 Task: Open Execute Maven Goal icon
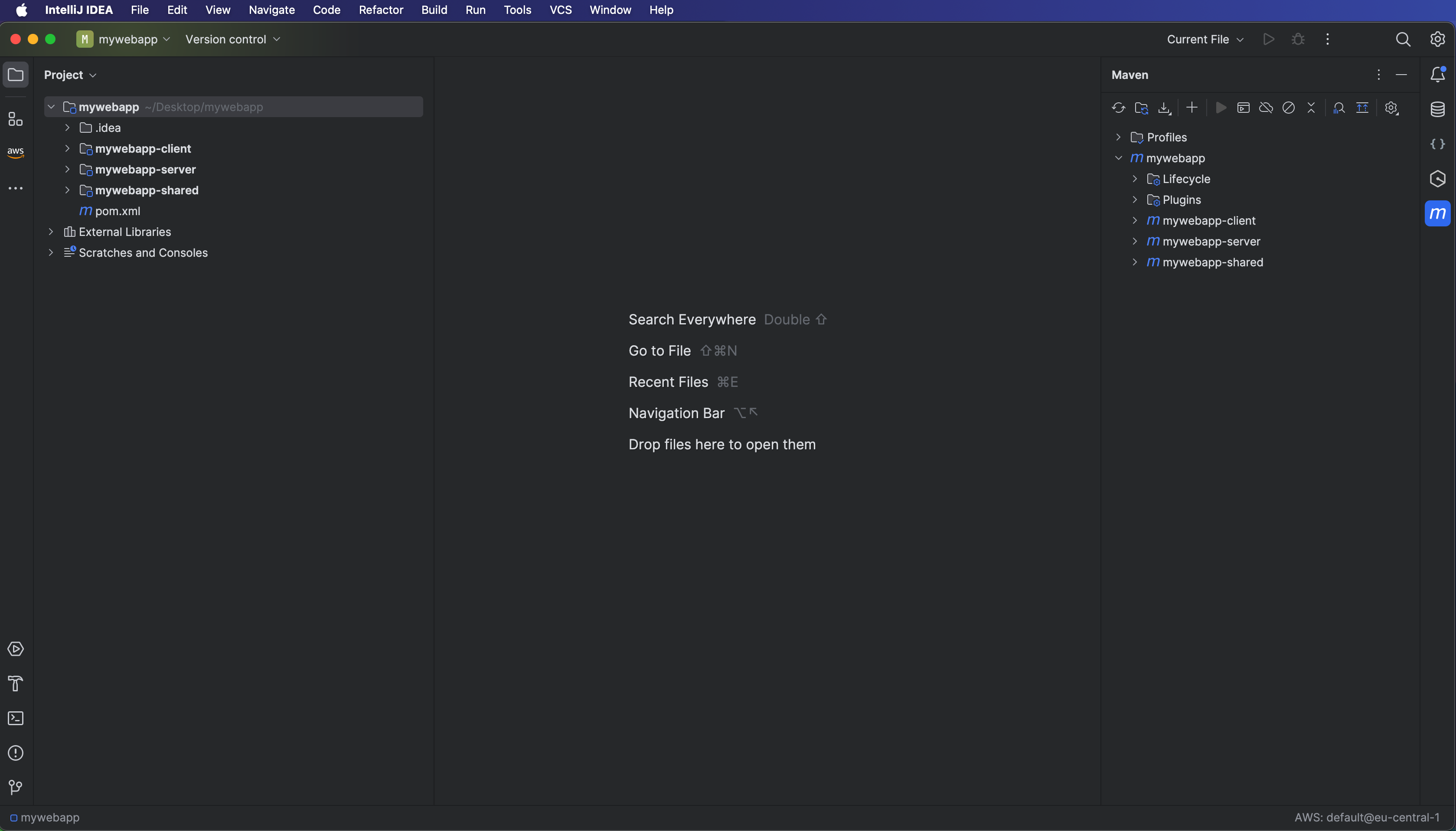[x=1243, y=108]
